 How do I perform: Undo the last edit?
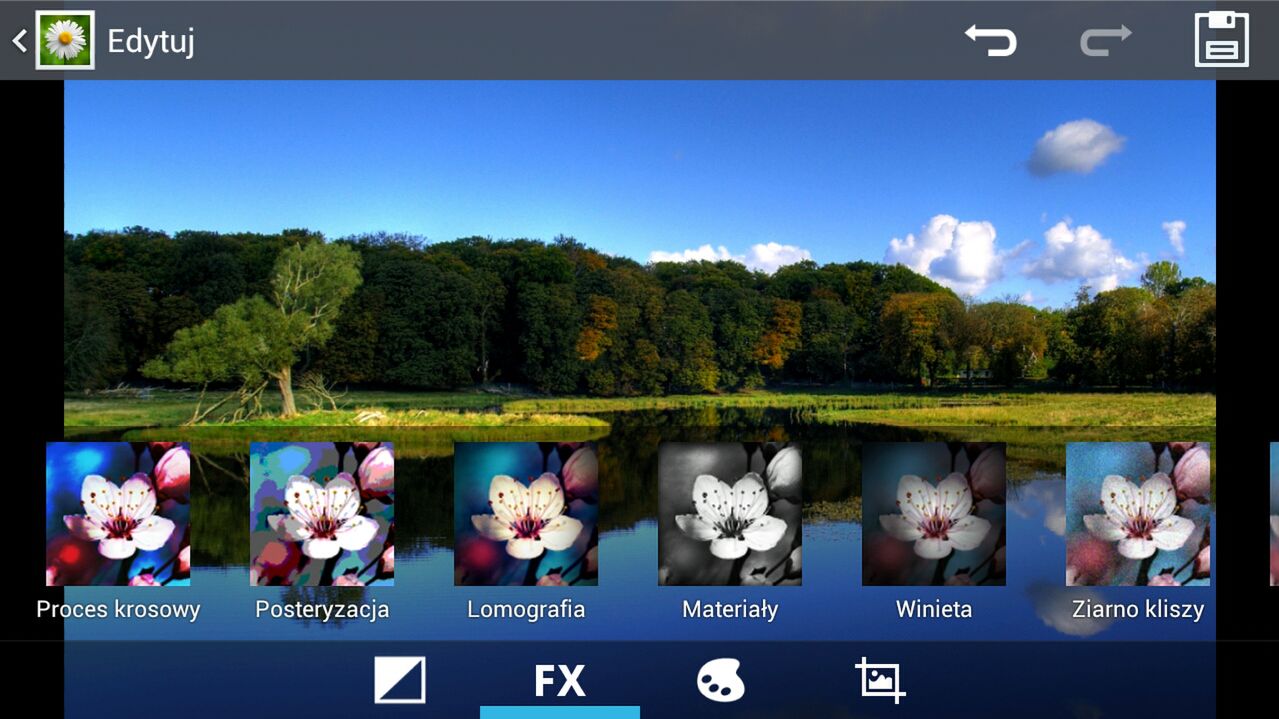[991, 40]
